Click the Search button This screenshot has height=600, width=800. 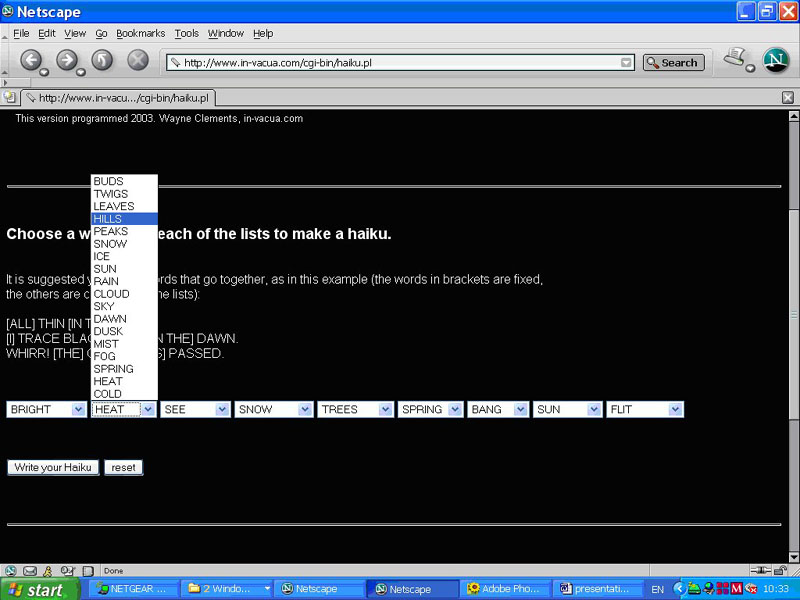point(673,63)
